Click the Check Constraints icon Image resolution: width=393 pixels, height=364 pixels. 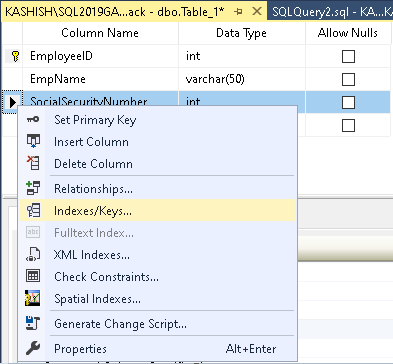pos(33,276)
